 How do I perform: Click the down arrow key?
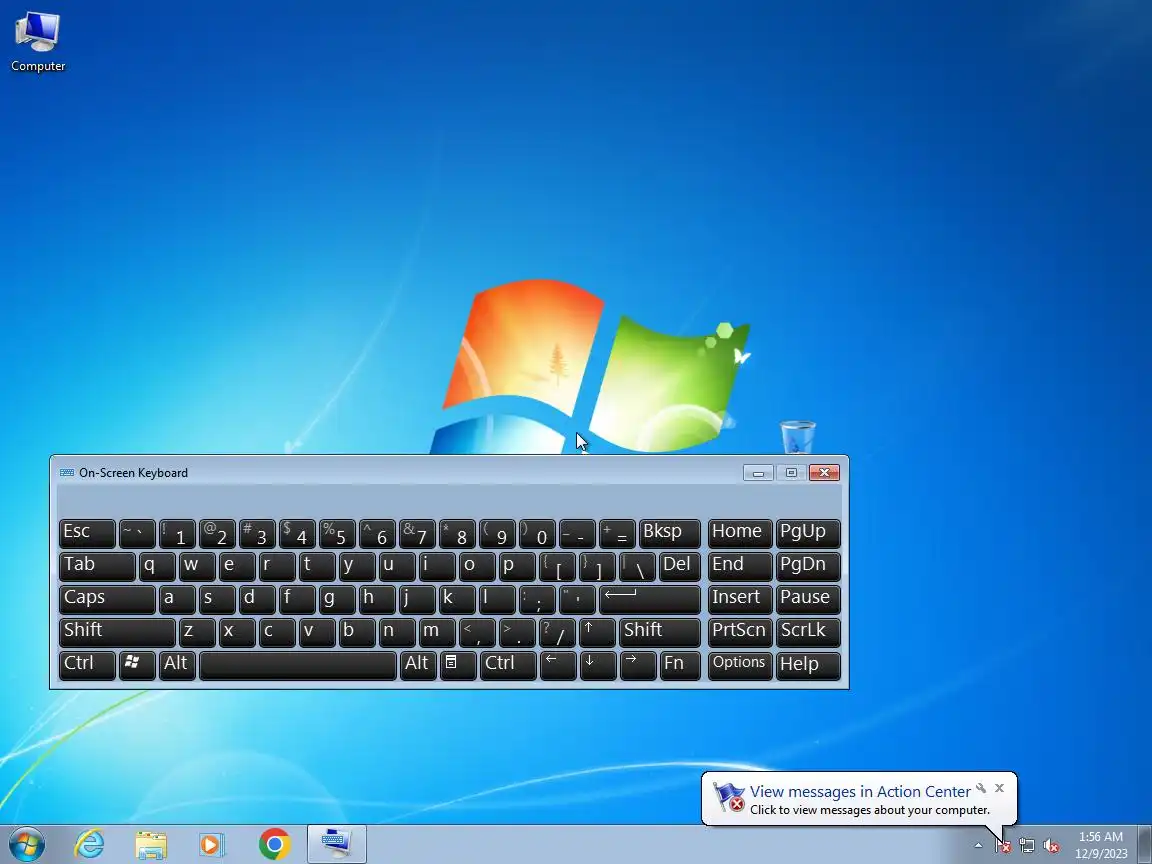597,665
